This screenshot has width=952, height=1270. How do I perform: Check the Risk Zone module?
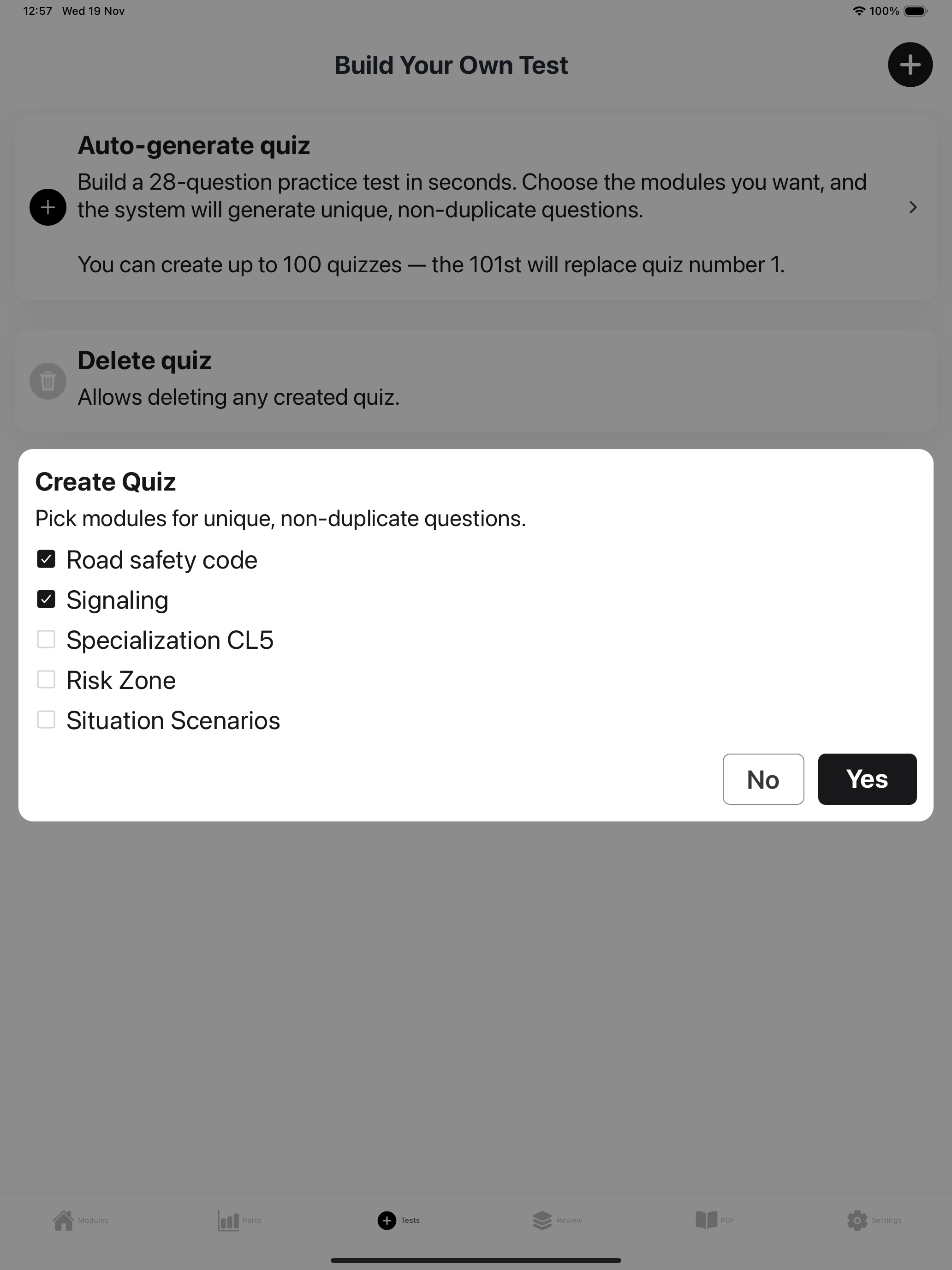pos(47,679)
